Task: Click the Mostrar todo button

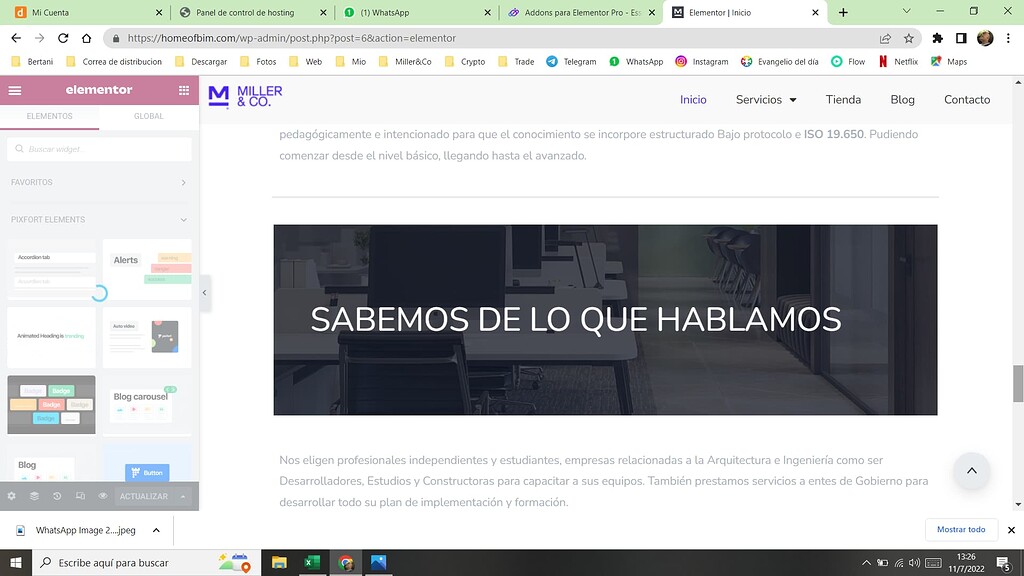Action: 961,529
